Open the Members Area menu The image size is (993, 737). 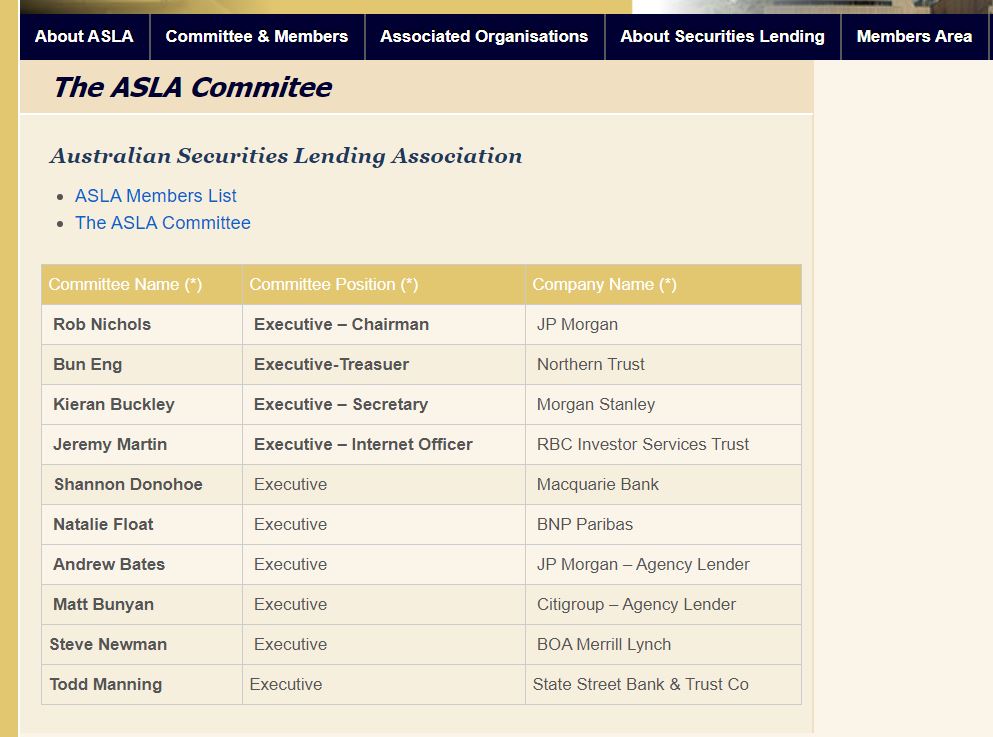click(x=914, y=37)
